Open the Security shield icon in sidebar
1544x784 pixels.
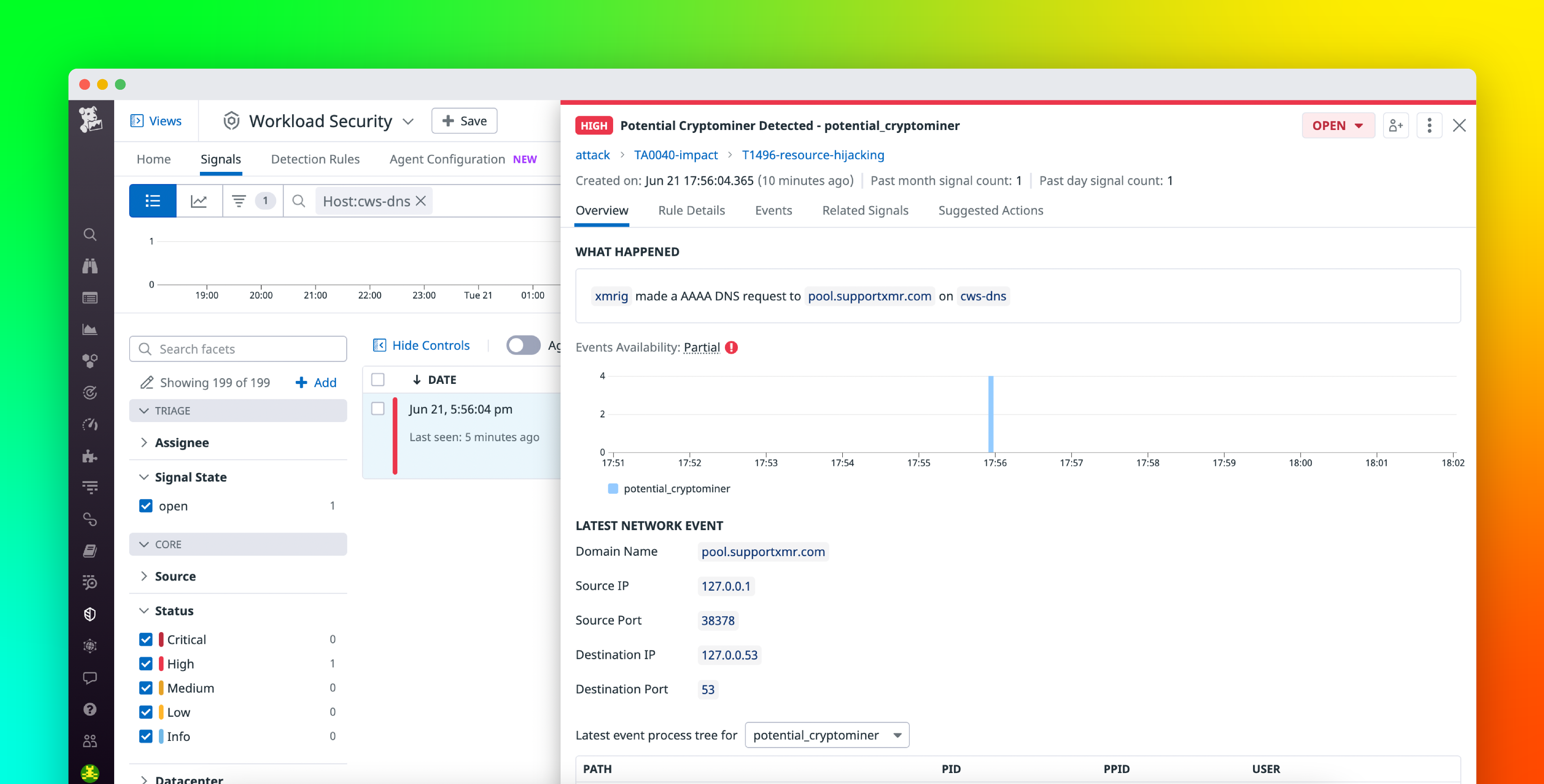(90, 614)
